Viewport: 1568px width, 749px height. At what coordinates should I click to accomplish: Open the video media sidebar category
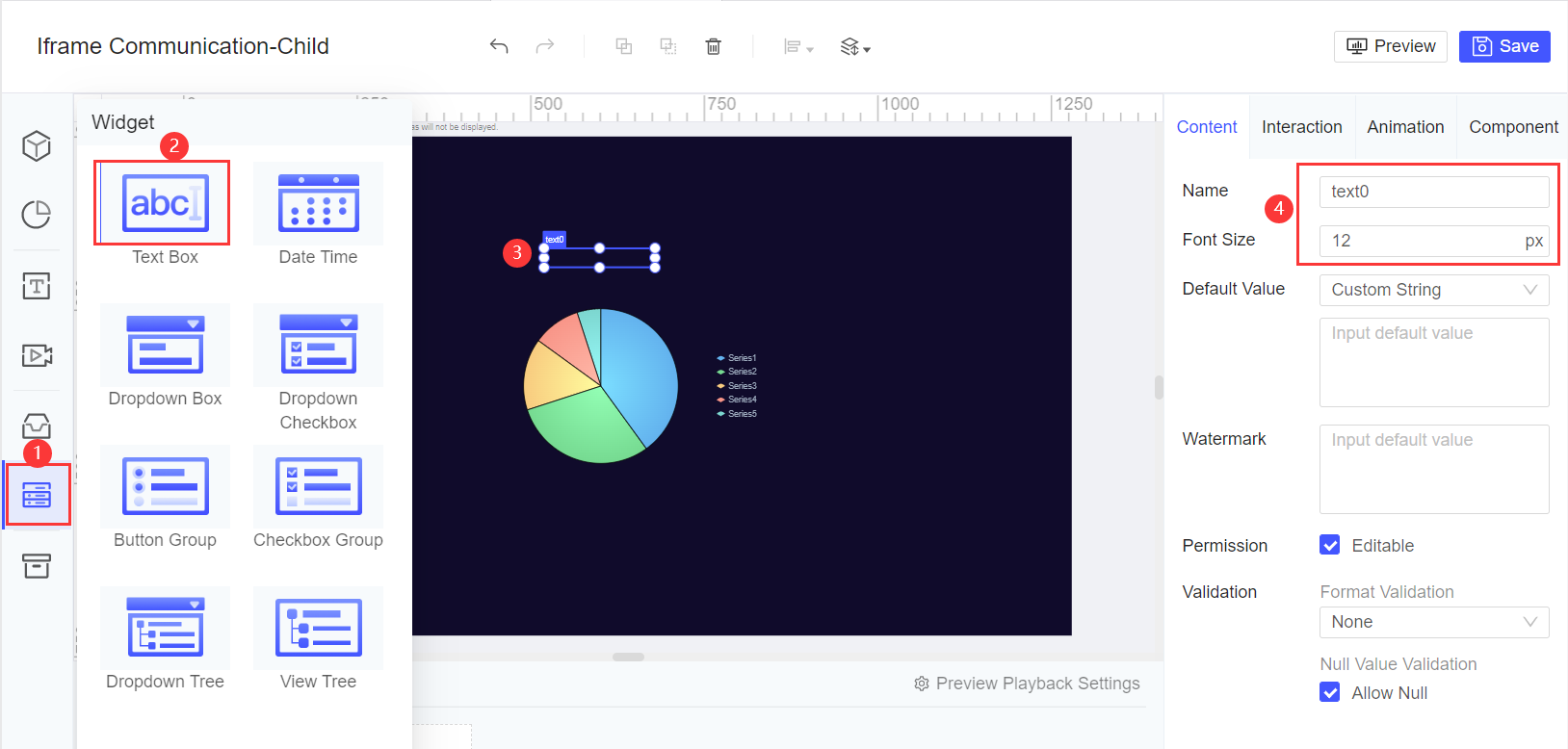[x=37, y=355]
